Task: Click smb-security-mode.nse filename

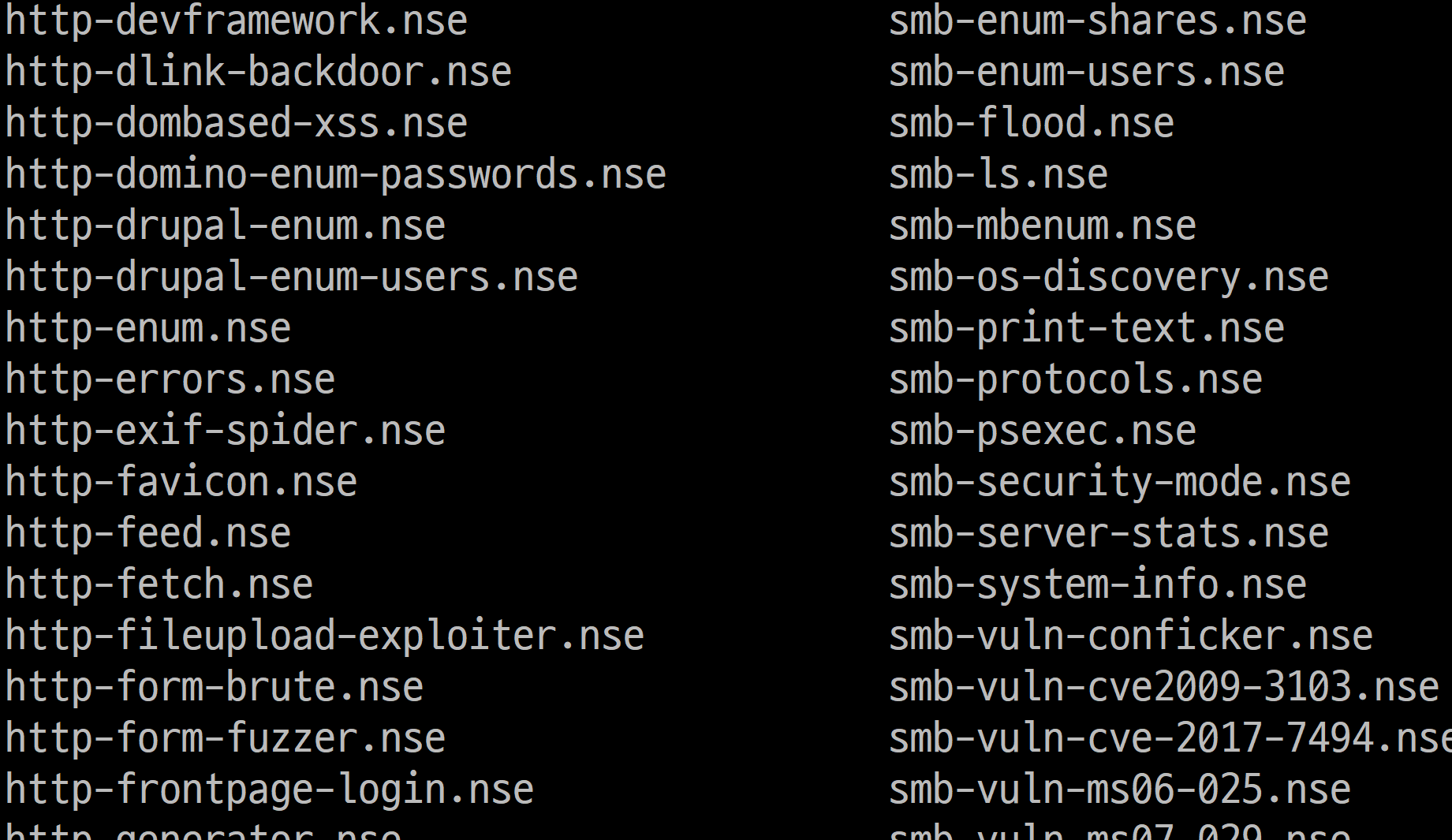Action: point(1120,482)
